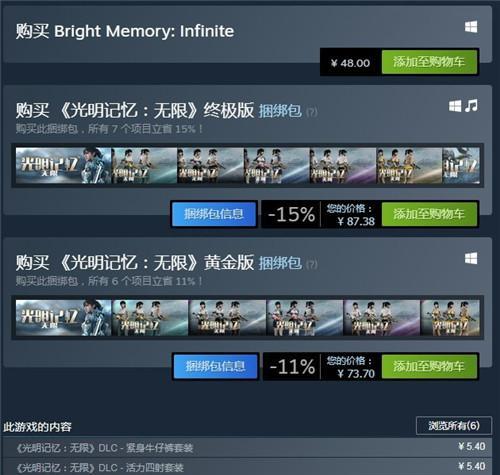Viewport: 500px width, 475px height.
Task: Click Windows icon beside Bright Memory: Infinite
Action: 471,27
